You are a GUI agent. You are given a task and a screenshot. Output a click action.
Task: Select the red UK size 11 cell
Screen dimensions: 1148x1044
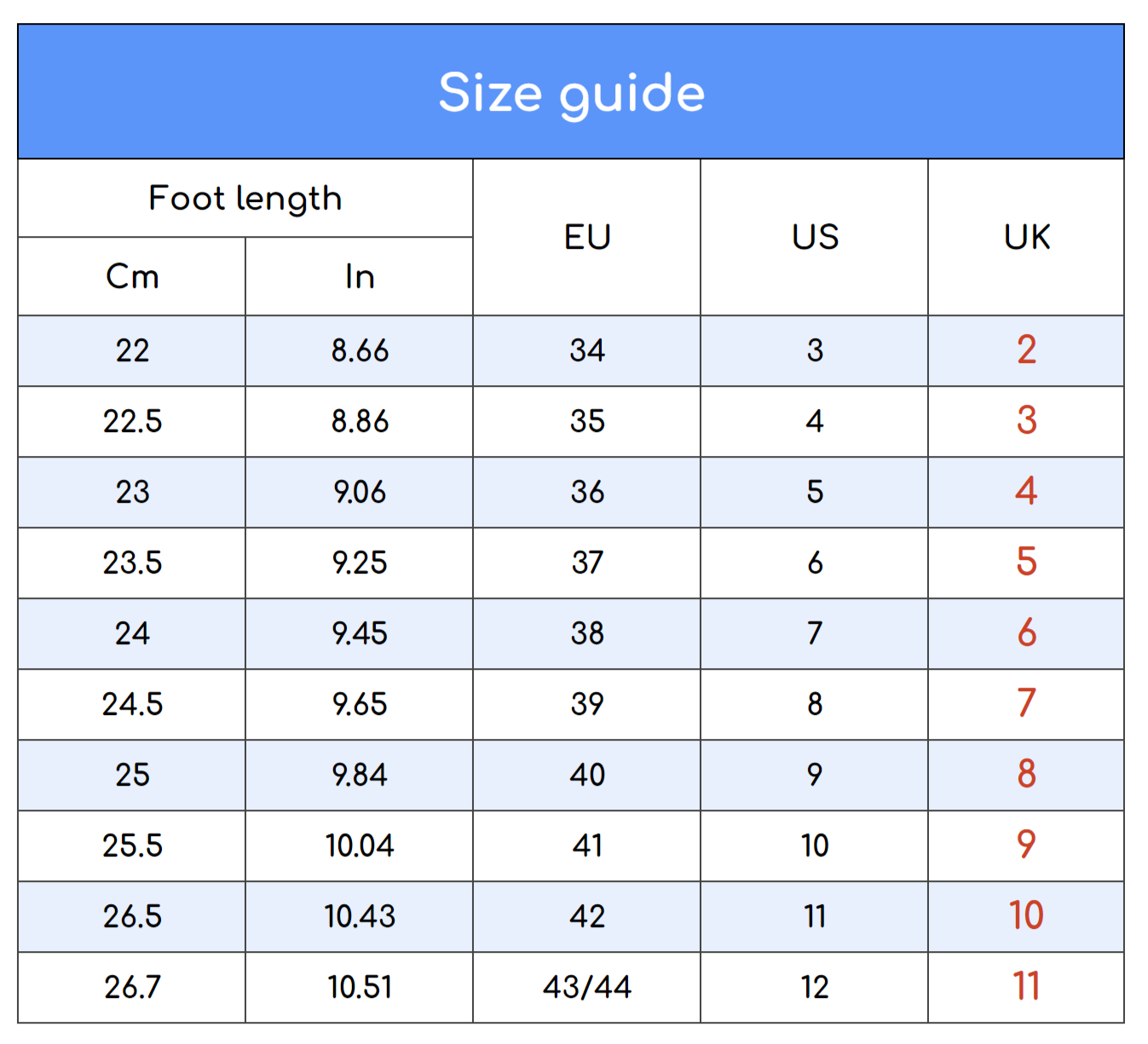click(x=1026, y=988)
